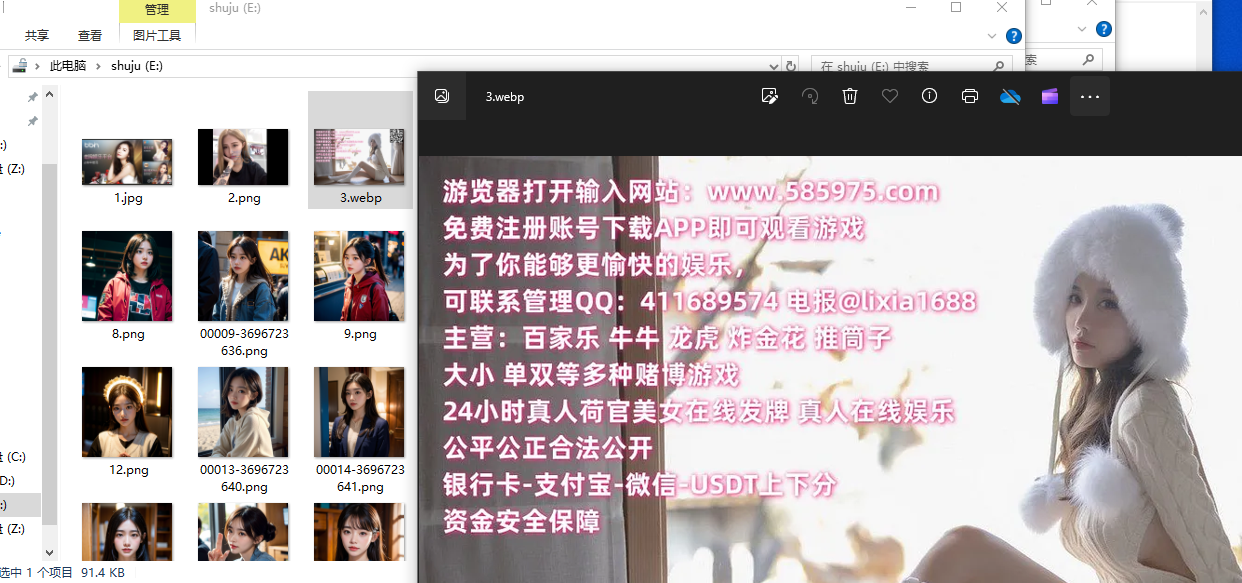Image resolution: width=1242 pixels, height=583 pixels.
Task: Delete the photo using the trash icon
Action: (850, 96)
